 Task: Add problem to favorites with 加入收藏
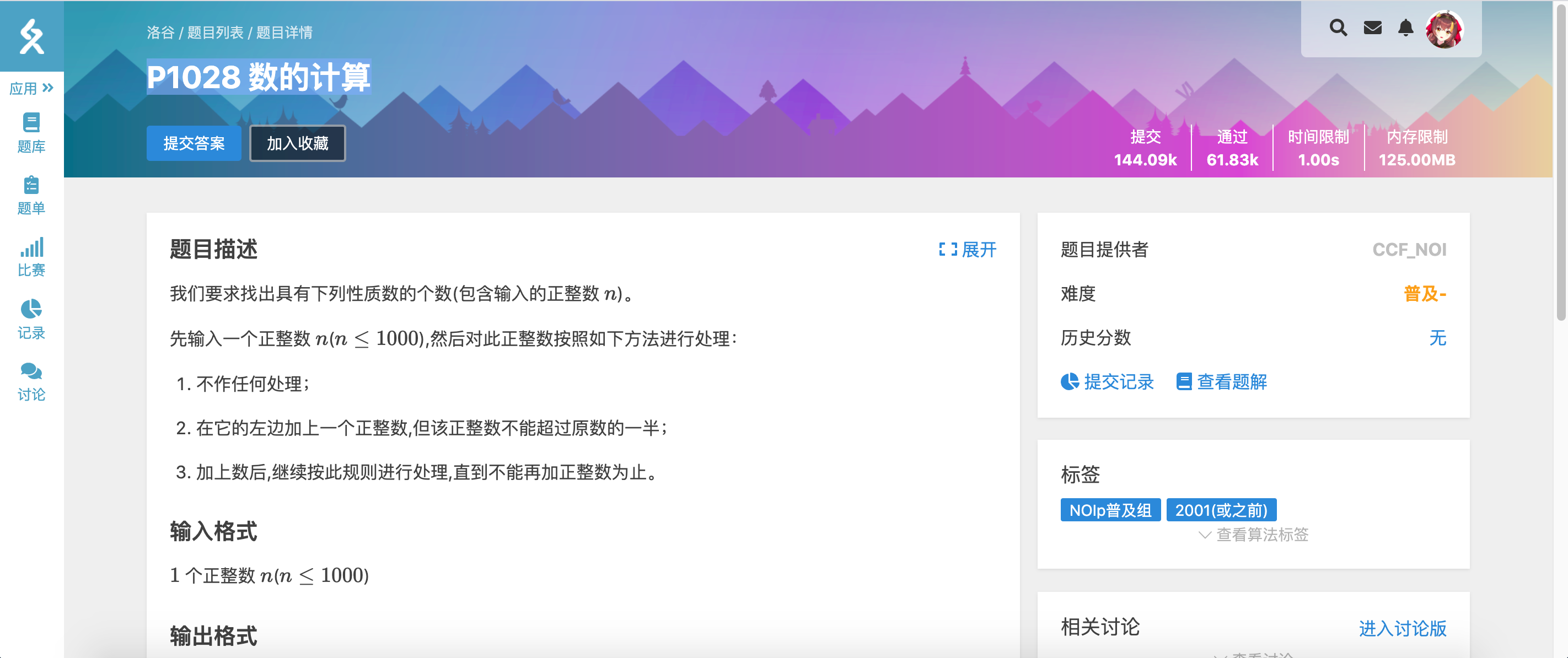pyautogui.click(x=297, y=143)
